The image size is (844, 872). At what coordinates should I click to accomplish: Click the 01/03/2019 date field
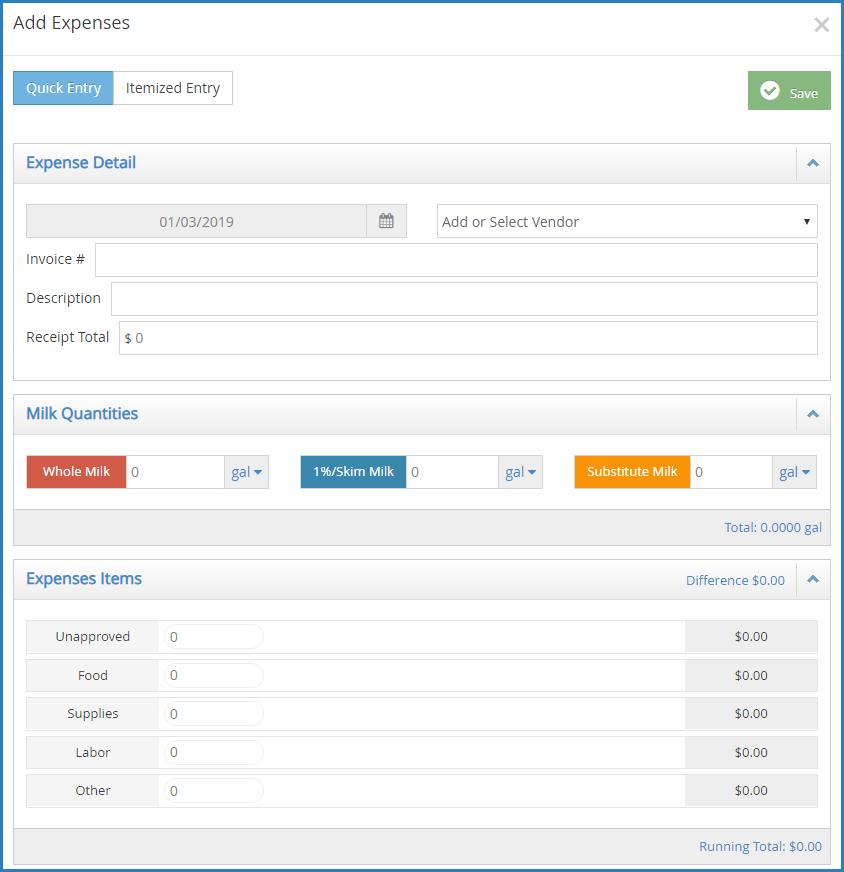pos(196,221)
